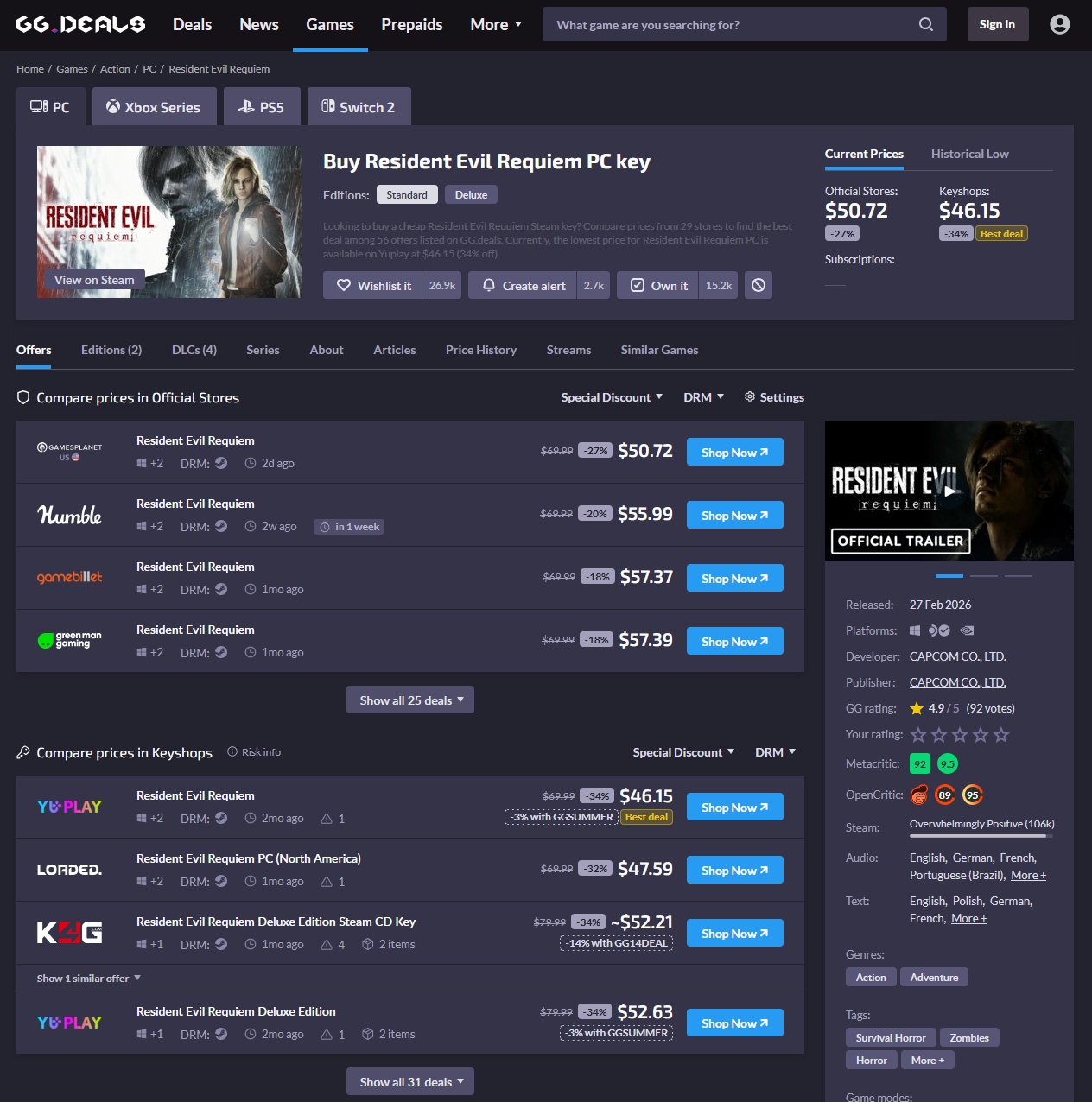This screenshot has height=1102, width=1092.
Task: Open the DLCs (4) tab
Action: [x=194, y=350]
